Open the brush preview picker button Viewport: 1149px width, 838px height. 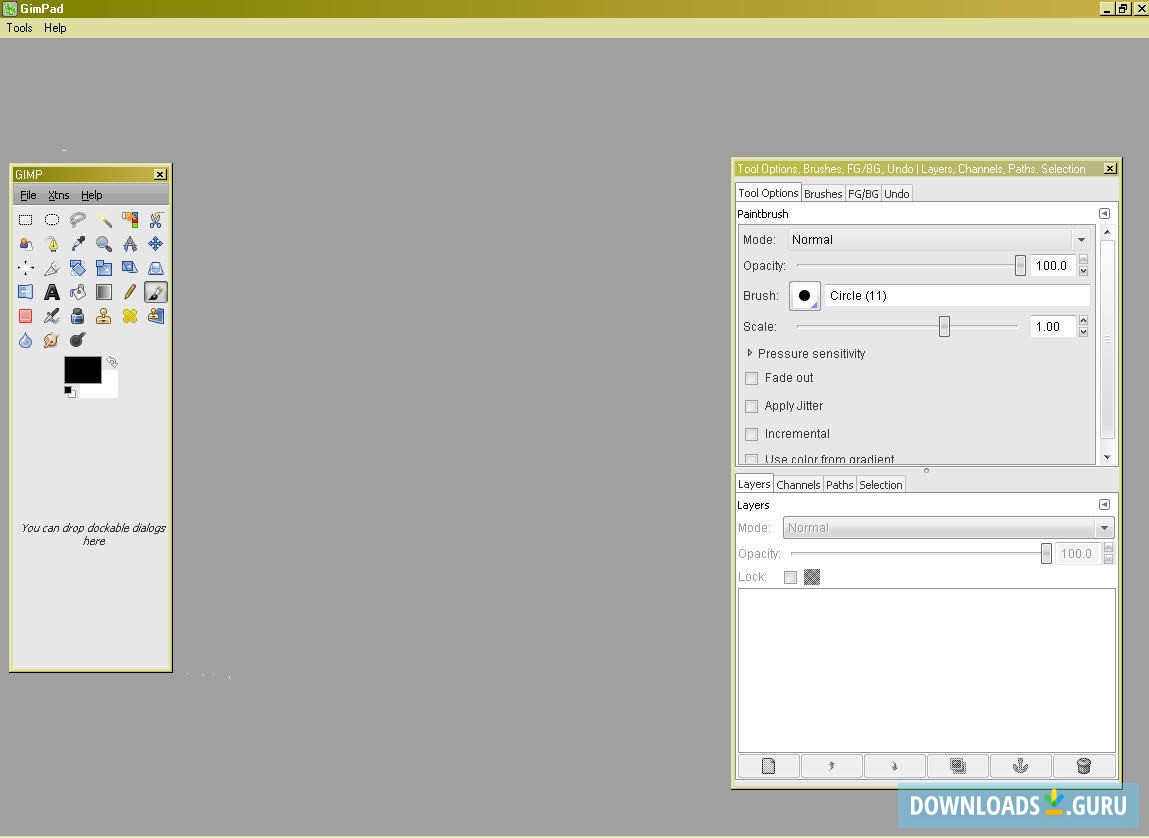click(x=805, y=296)
